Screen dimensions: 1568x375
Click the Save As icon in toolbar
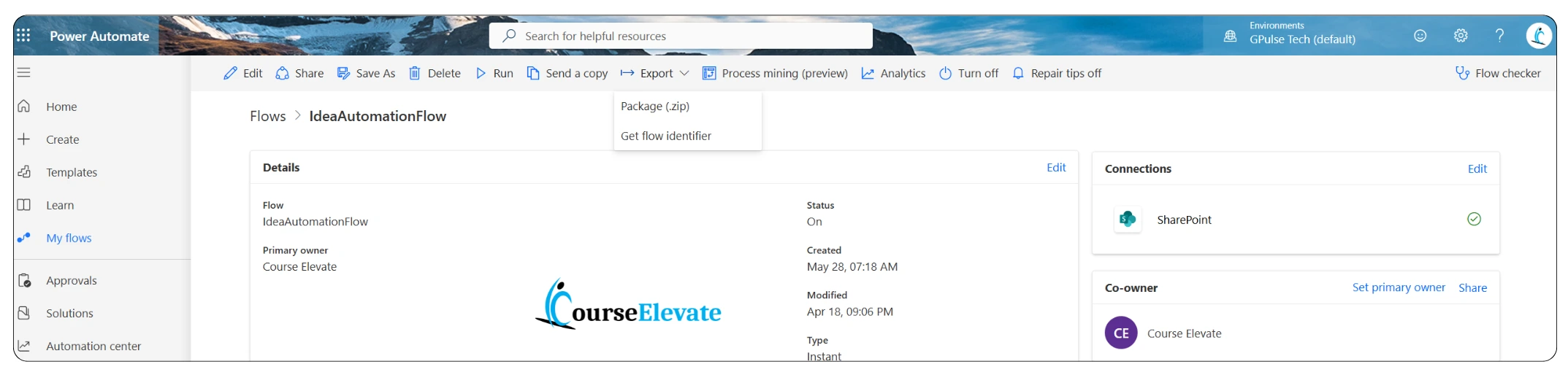343,73
